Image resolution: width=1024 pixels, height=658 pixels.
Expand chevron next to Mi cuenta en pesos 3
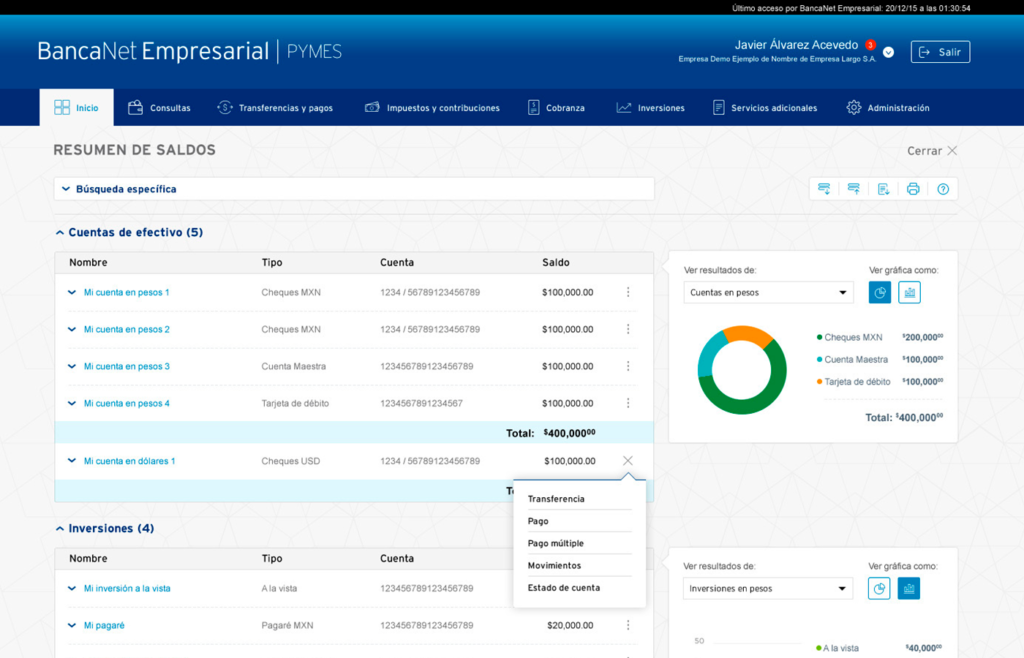click(72, 366)
